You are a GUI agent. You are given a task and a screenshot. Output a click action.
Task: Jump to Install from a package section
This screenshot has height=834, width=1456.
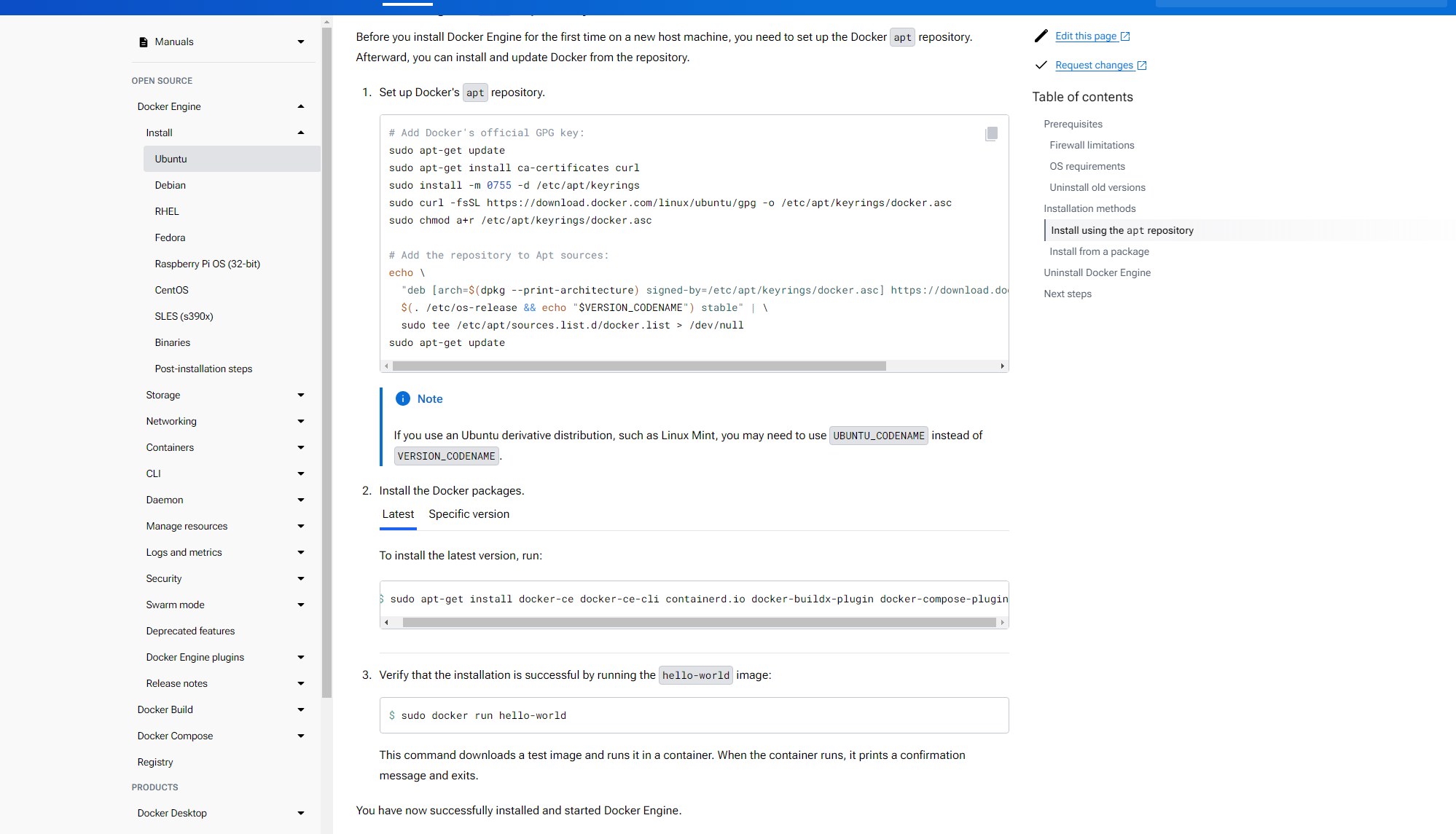click(1099, 251)
